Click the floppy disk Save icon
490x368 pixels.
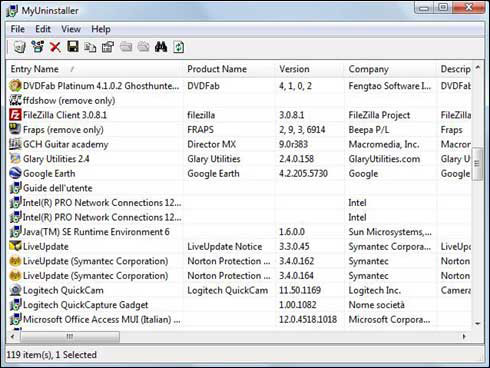pyautogui.click(x=73, y=47)
